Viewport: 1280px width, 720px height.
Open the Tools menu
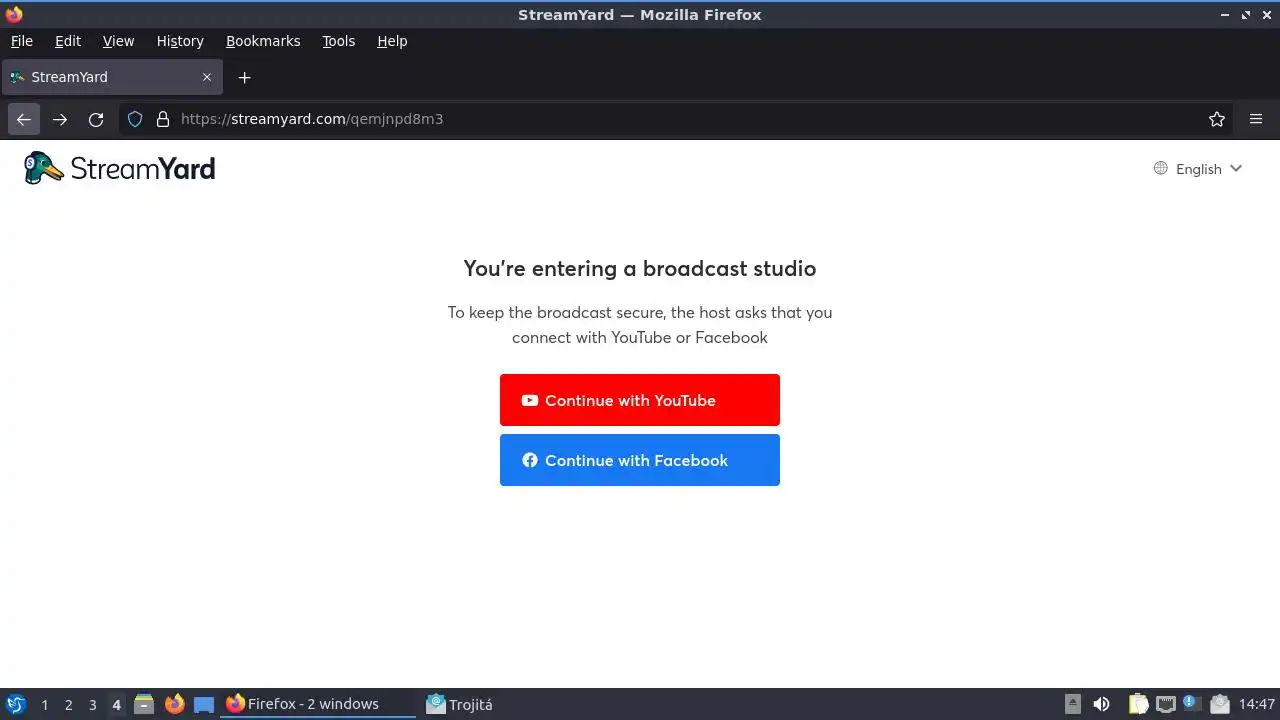(x=339, y=41)
